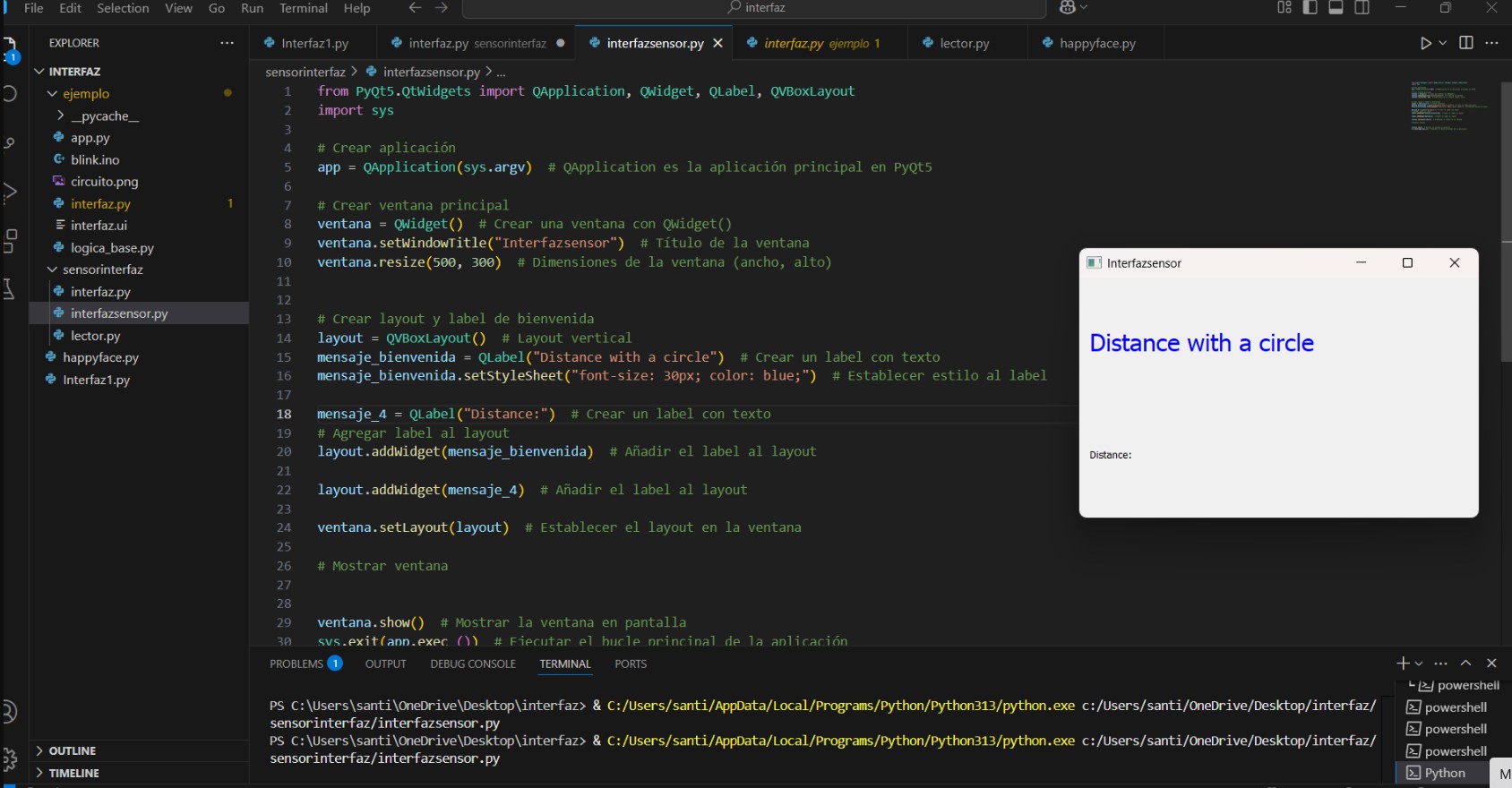Click the code minimap preview
1512x788 pixels.
point(1449,106)
